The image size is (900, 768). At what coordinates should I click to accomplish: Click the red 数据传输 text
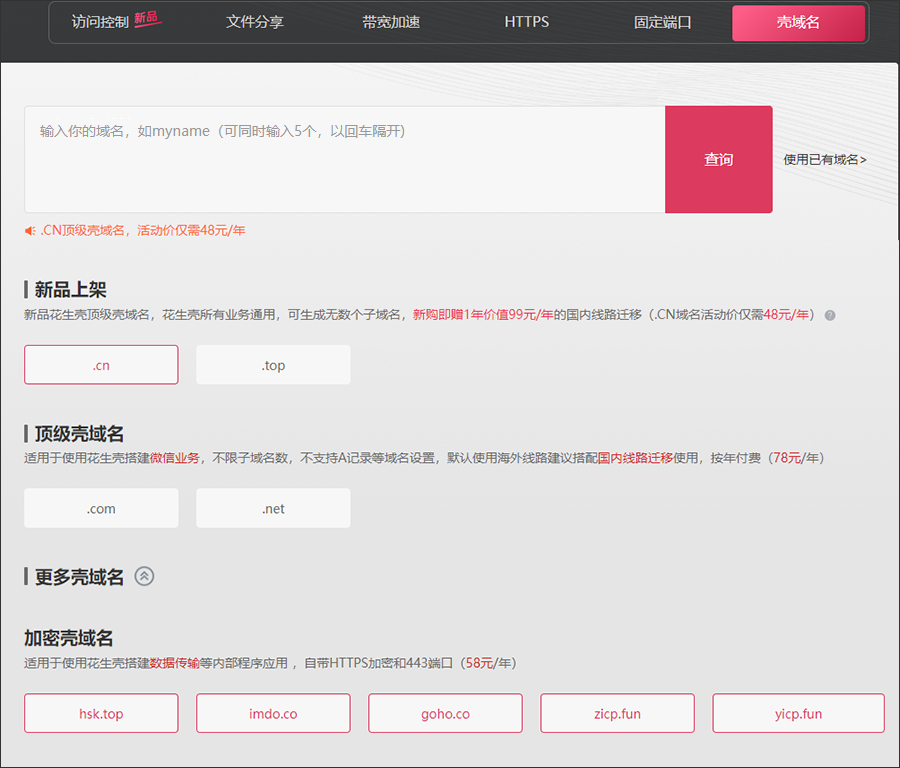click(174, 663)
